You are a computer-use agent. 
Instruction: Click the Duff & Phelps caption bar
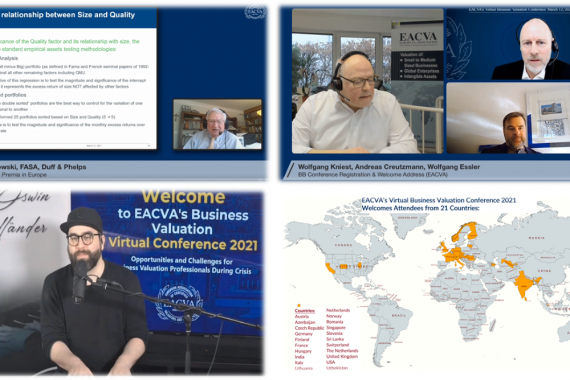click(x=133, y=170)
